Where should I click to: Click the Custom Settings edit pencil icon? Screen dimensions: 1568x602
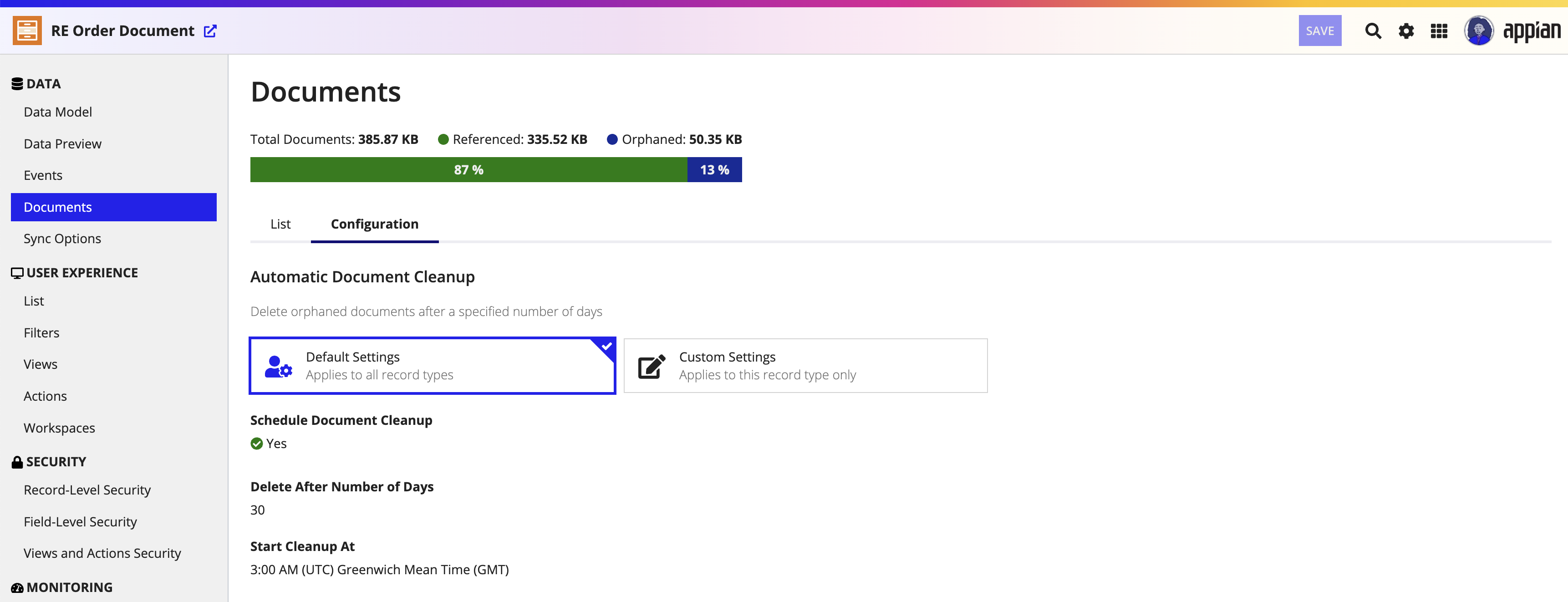coord(652,367)
